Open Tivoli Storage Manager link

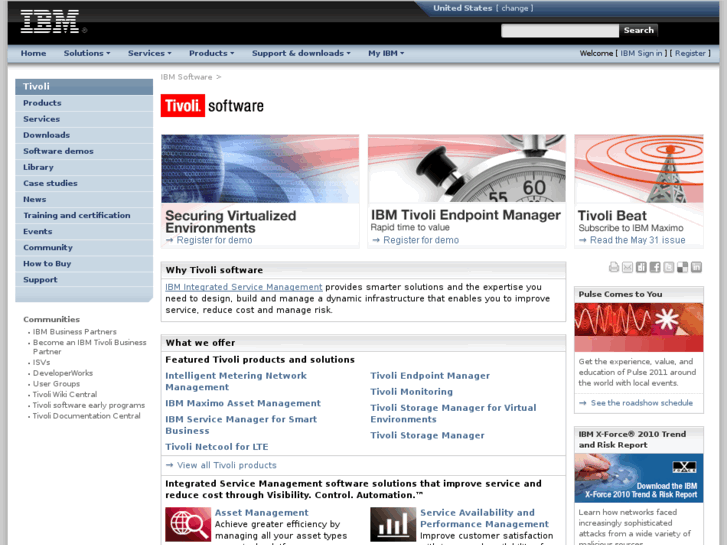(427, 436)
